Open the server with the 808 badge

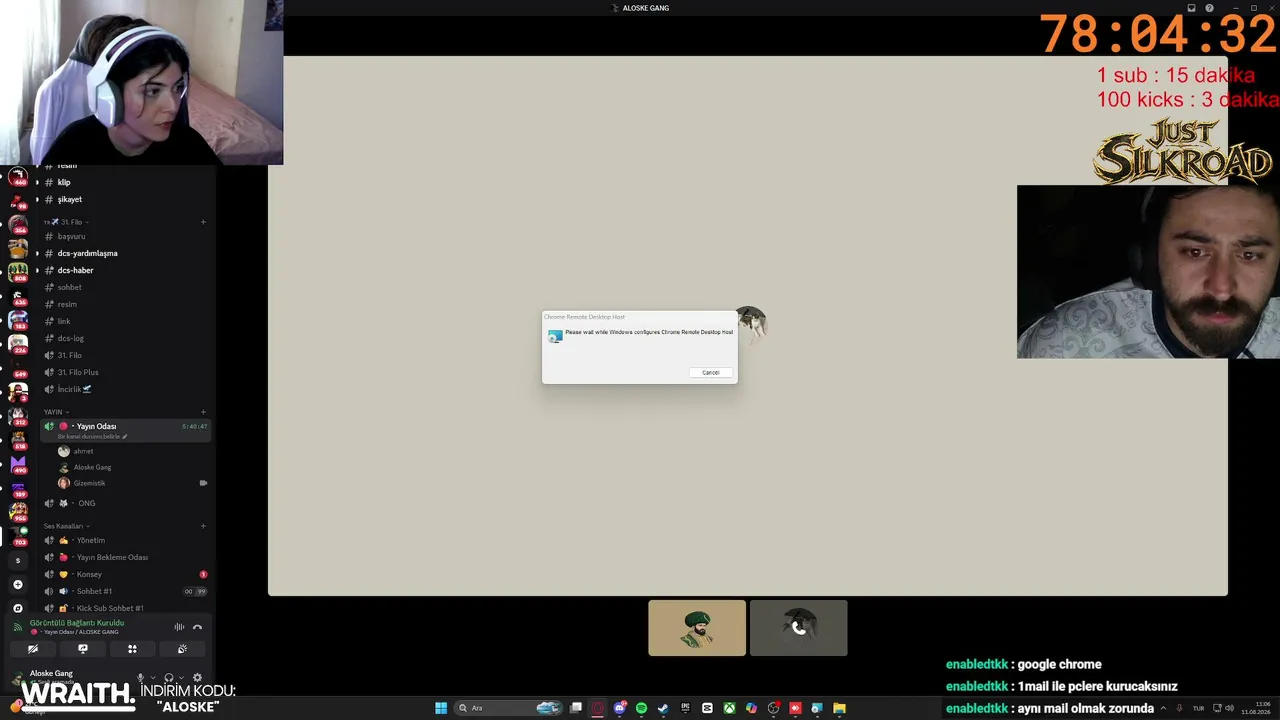click(x=17, y=271)
